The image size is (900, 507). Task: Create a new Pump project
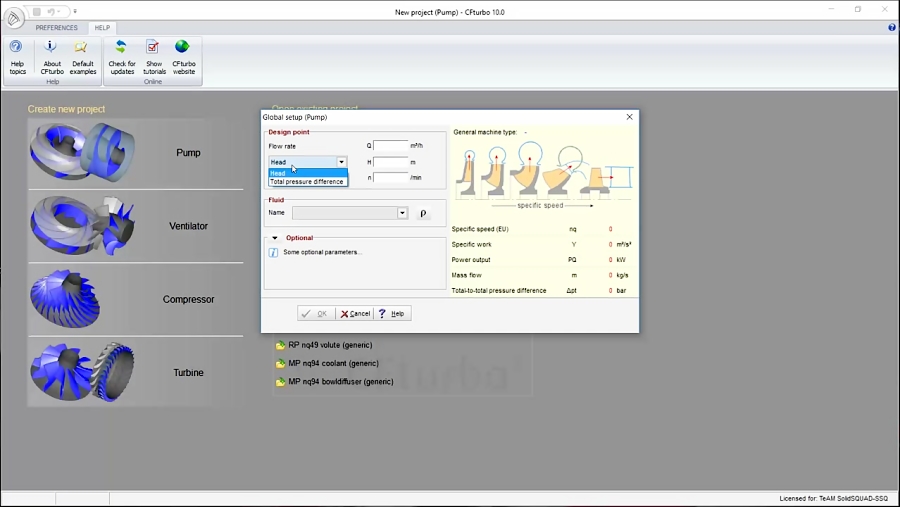click(135, 153)
